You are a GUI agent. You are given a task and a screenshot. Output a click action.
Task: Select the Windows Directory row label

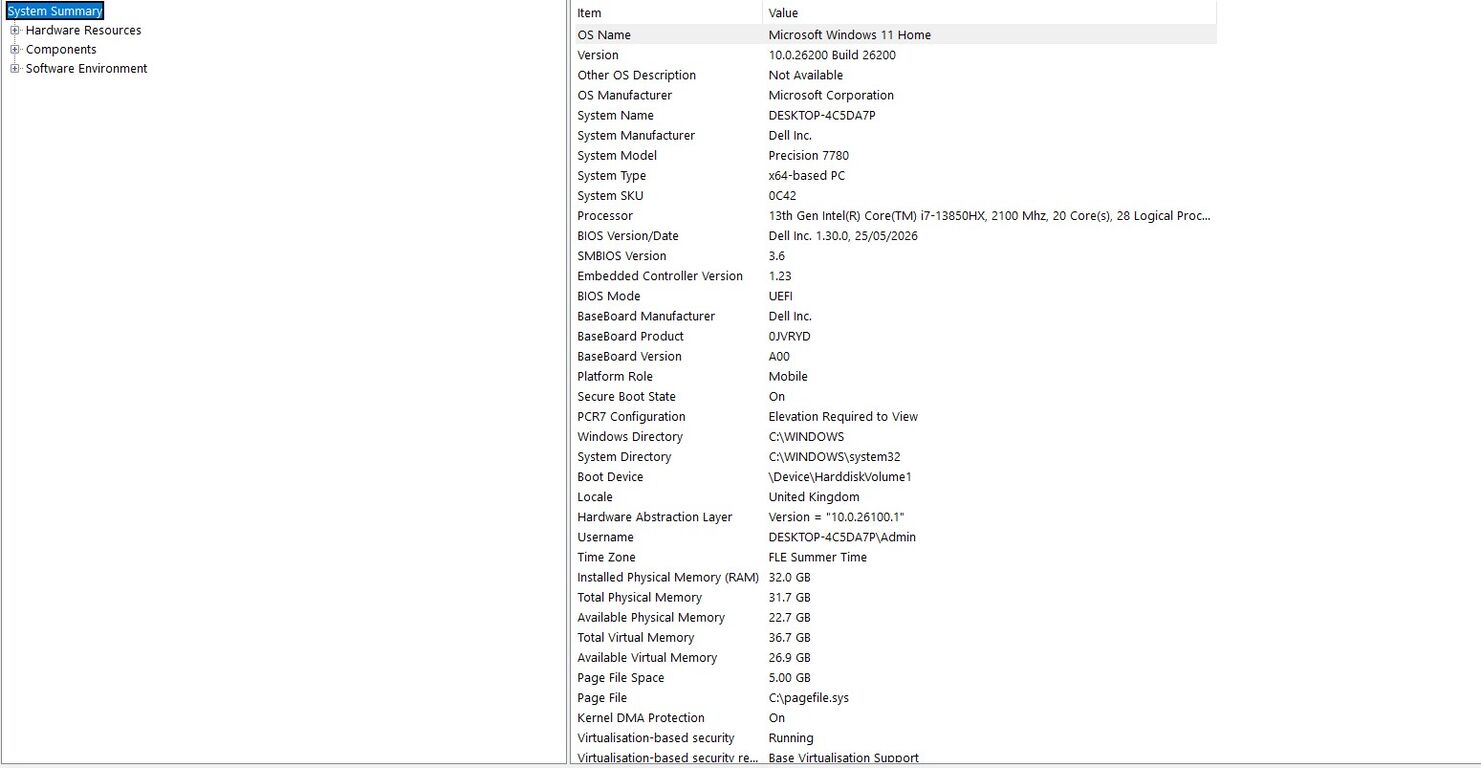[x=630, y=435]
